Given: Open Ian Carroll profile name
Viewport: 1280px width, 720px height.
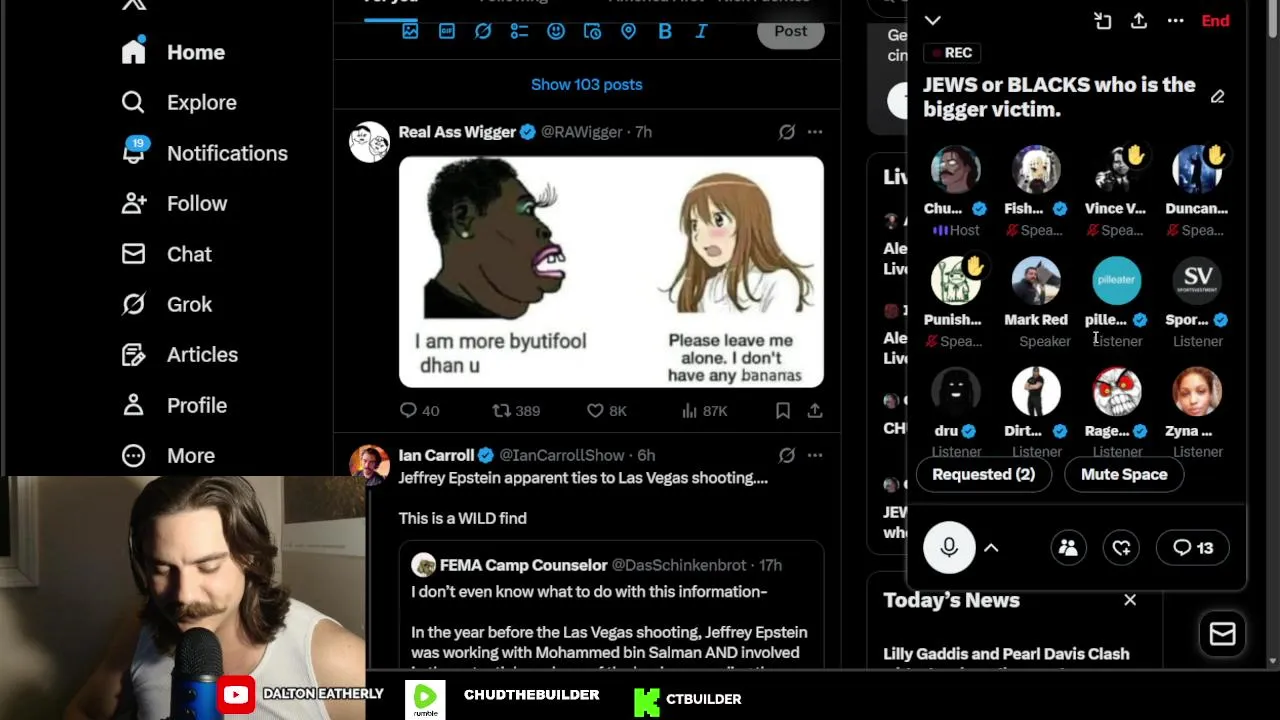Looking at the screenshot, I should (436, 455).
